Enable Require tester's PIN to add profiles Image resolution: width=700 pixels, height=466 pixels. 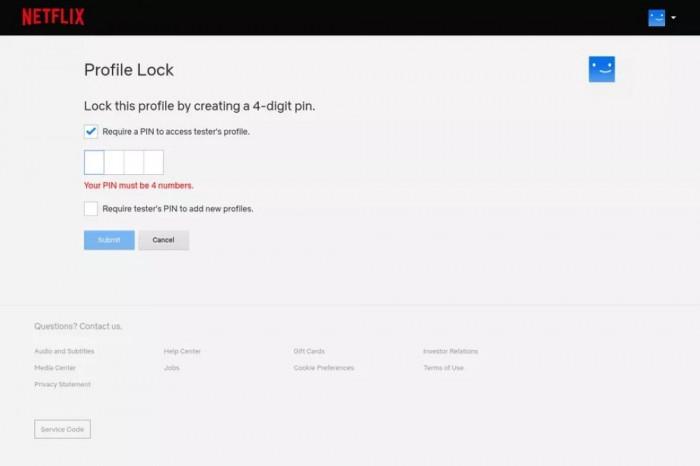click(x=91, y=208)
